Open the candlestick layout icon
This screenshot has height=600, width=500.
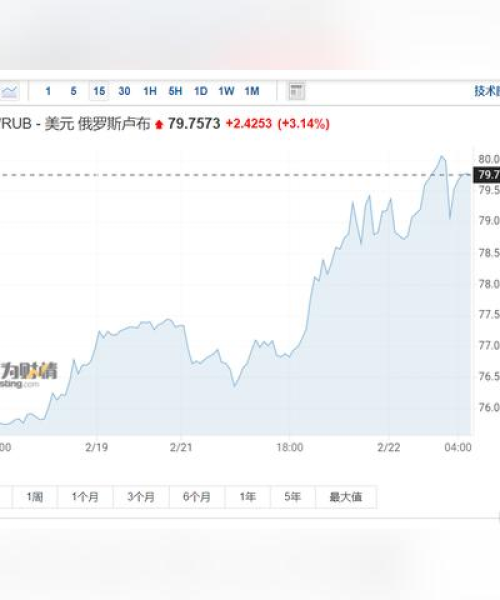click(x=296, y=91)
